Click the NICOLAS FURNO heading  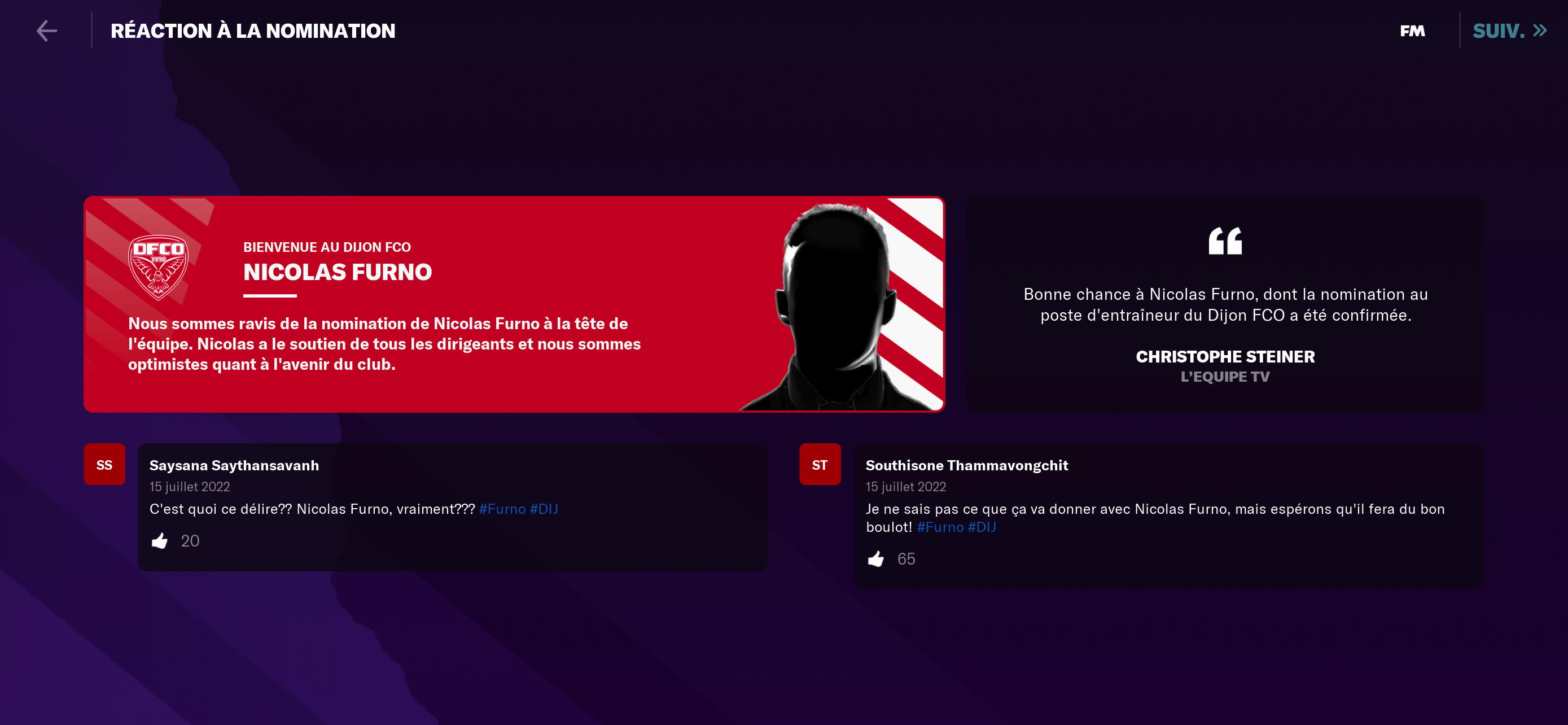338,272
